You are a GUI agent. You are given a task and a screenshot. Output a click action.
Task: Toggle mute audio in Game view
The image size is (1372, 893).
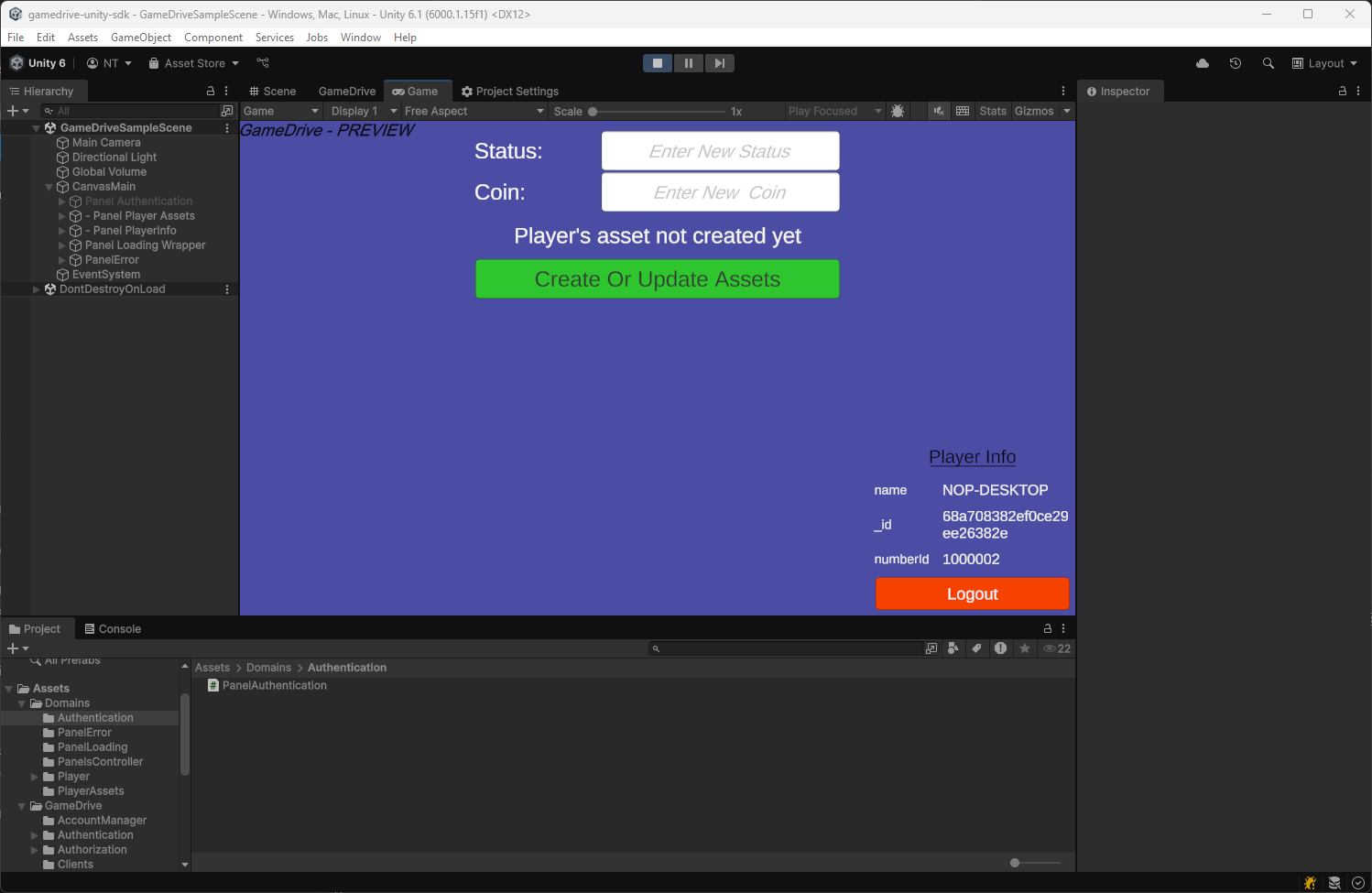click(x=939, y=111)
